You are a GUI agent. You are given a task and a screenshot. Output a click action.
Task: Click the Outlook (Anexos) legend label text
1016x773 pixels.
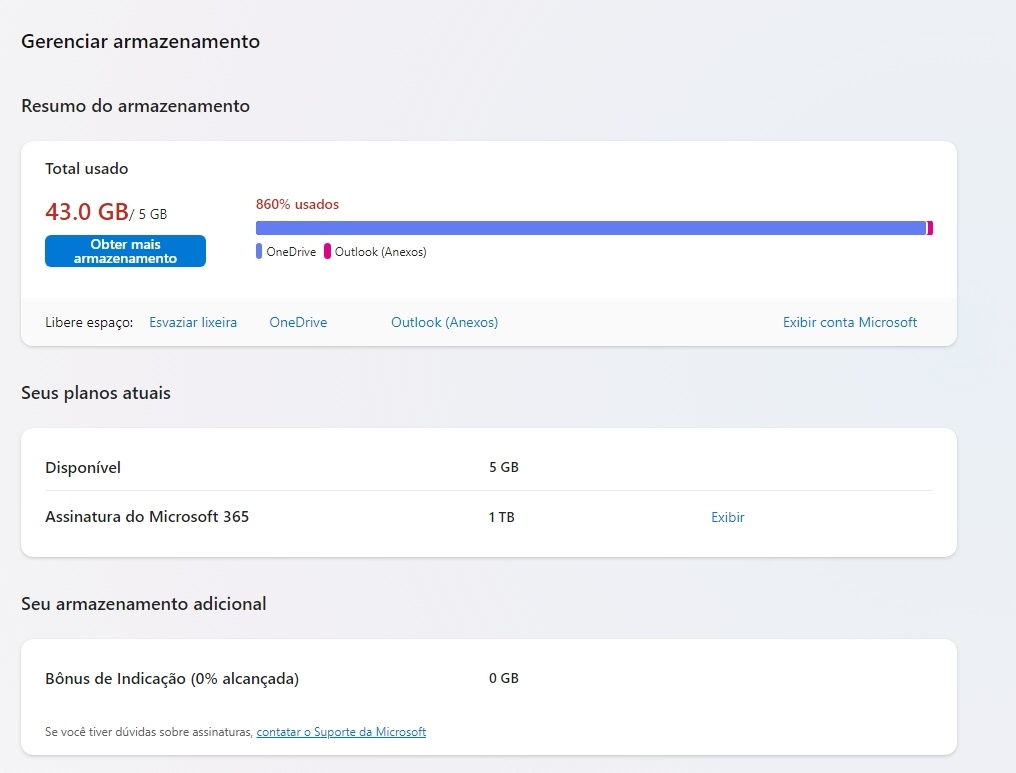pos(380,252)
